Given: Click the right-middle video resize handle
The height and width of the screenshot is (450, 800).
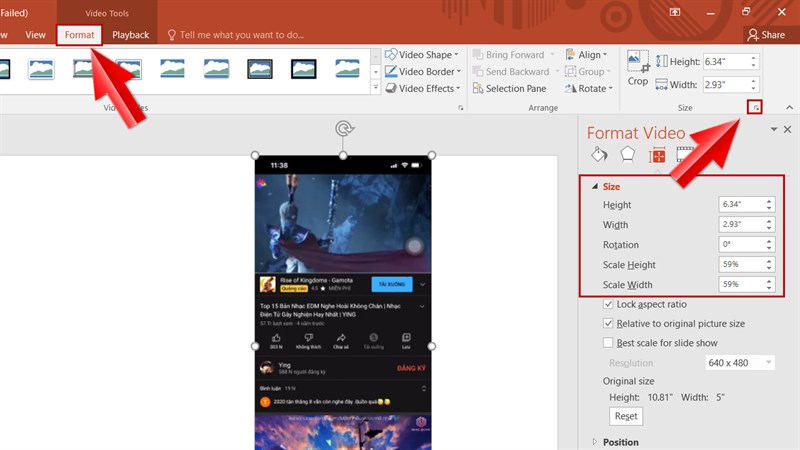Looking at the screenshot, I should pos(432,346).
